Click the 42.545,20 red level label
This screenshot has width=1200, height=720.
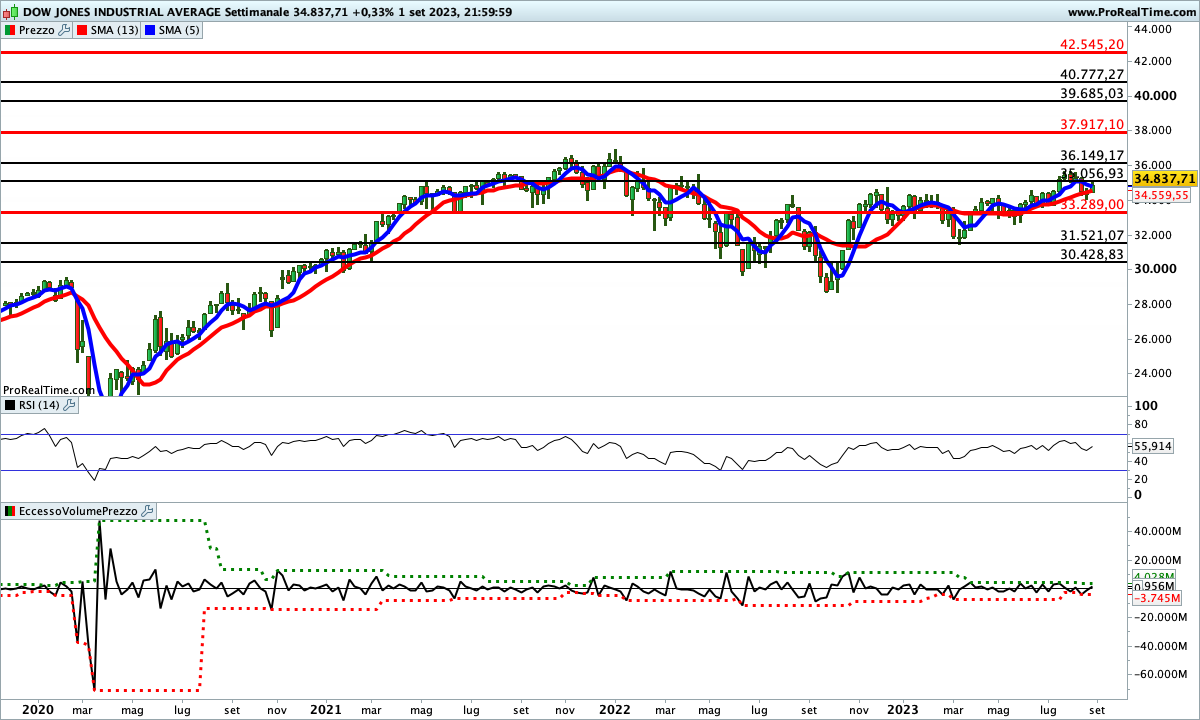(x=1093, y=45)
